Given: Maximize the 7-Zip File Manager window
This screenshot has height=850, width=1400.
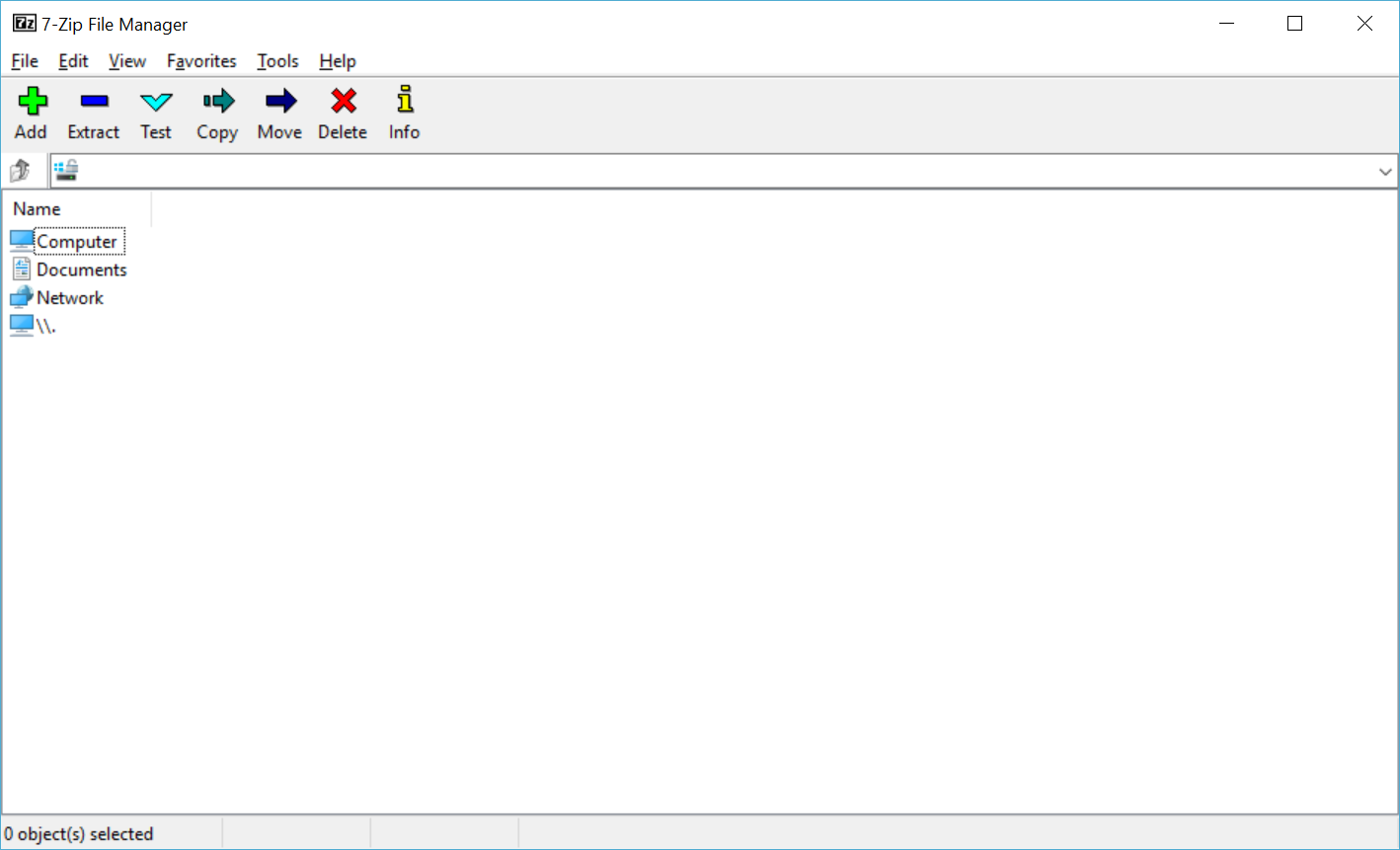Looking at the screenshot, I should 1295,24.
